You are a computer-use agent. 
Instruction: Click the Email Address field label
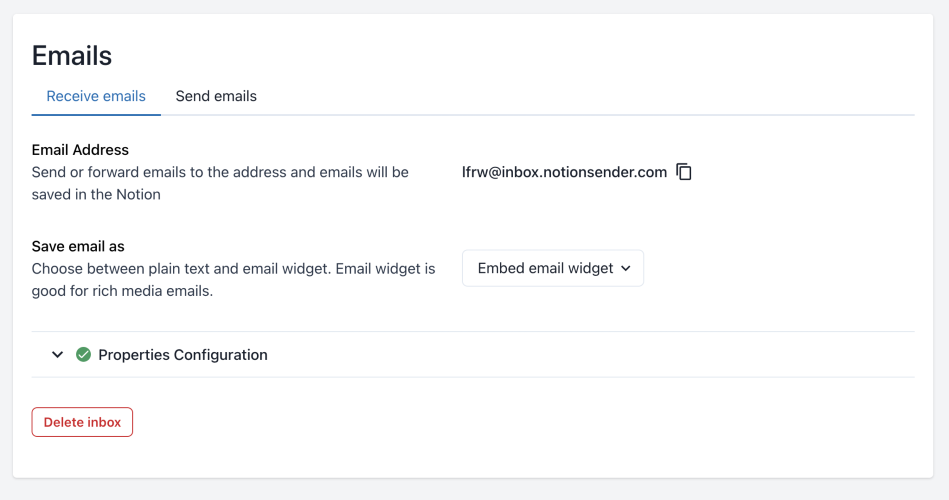(x=80, y=150)
